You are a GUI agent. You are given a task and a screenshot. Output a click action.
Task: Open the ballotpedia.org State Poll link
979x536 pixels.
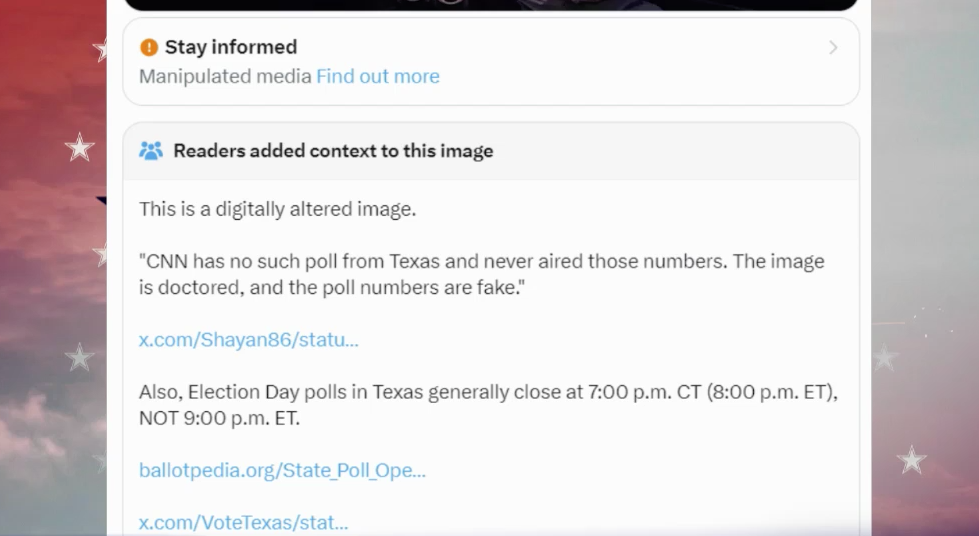click(x=282, y=470)
